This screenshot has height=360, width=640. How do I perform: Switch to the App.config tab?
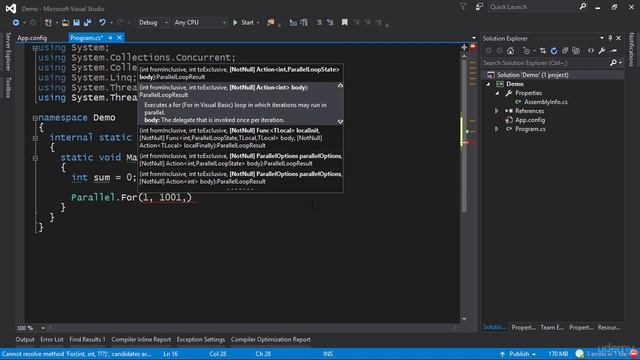(x=32, y=38)
